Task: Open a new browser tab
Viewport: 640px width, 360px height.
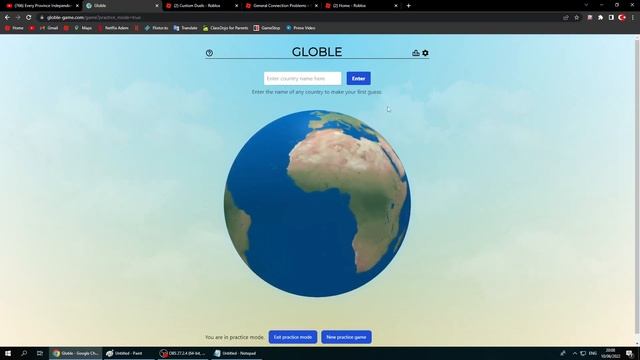Action: click(408, 6)
